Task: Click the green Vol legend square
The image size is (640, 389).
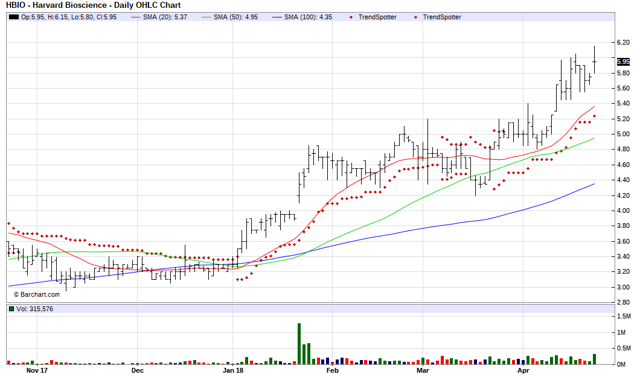Action: tap(11, 309)
